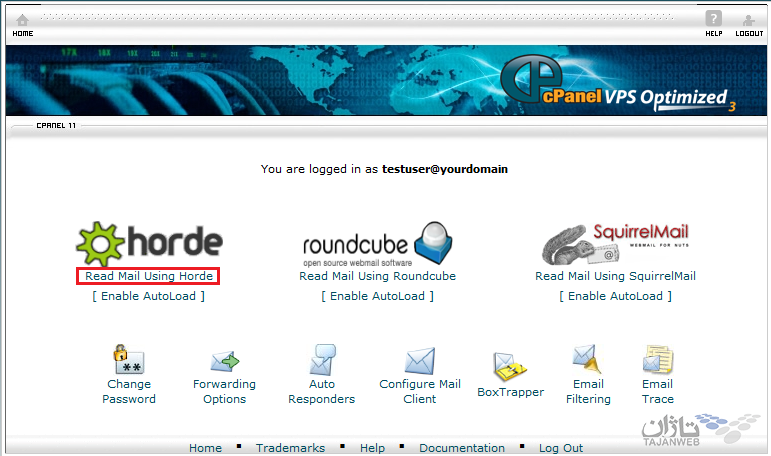Click the cPanel VPS Optimized banner logo
The width and height of the screenshot is (771, 456).
617,84
